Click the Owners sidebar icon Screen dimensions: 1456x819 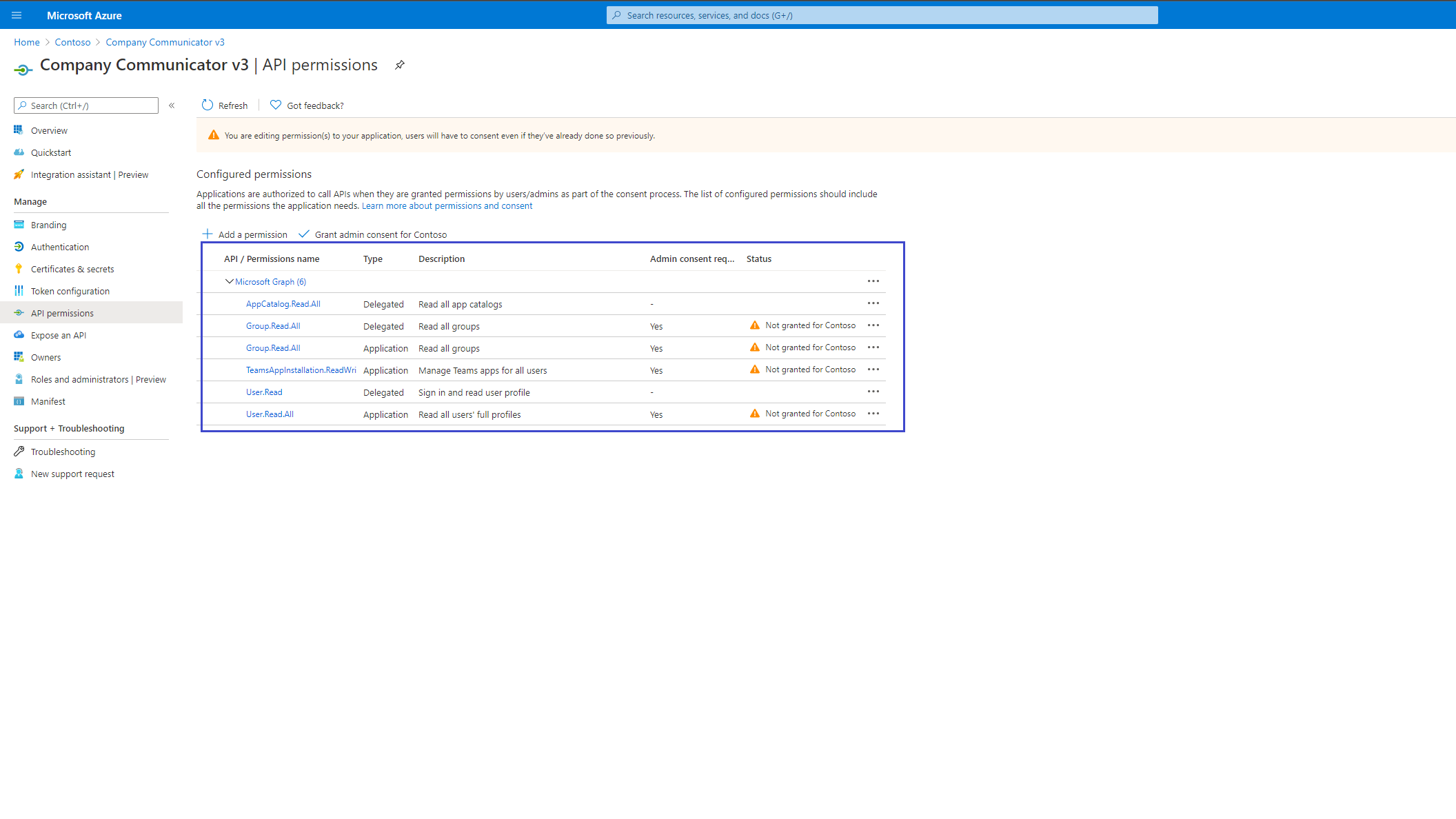[x=18, y=357]
